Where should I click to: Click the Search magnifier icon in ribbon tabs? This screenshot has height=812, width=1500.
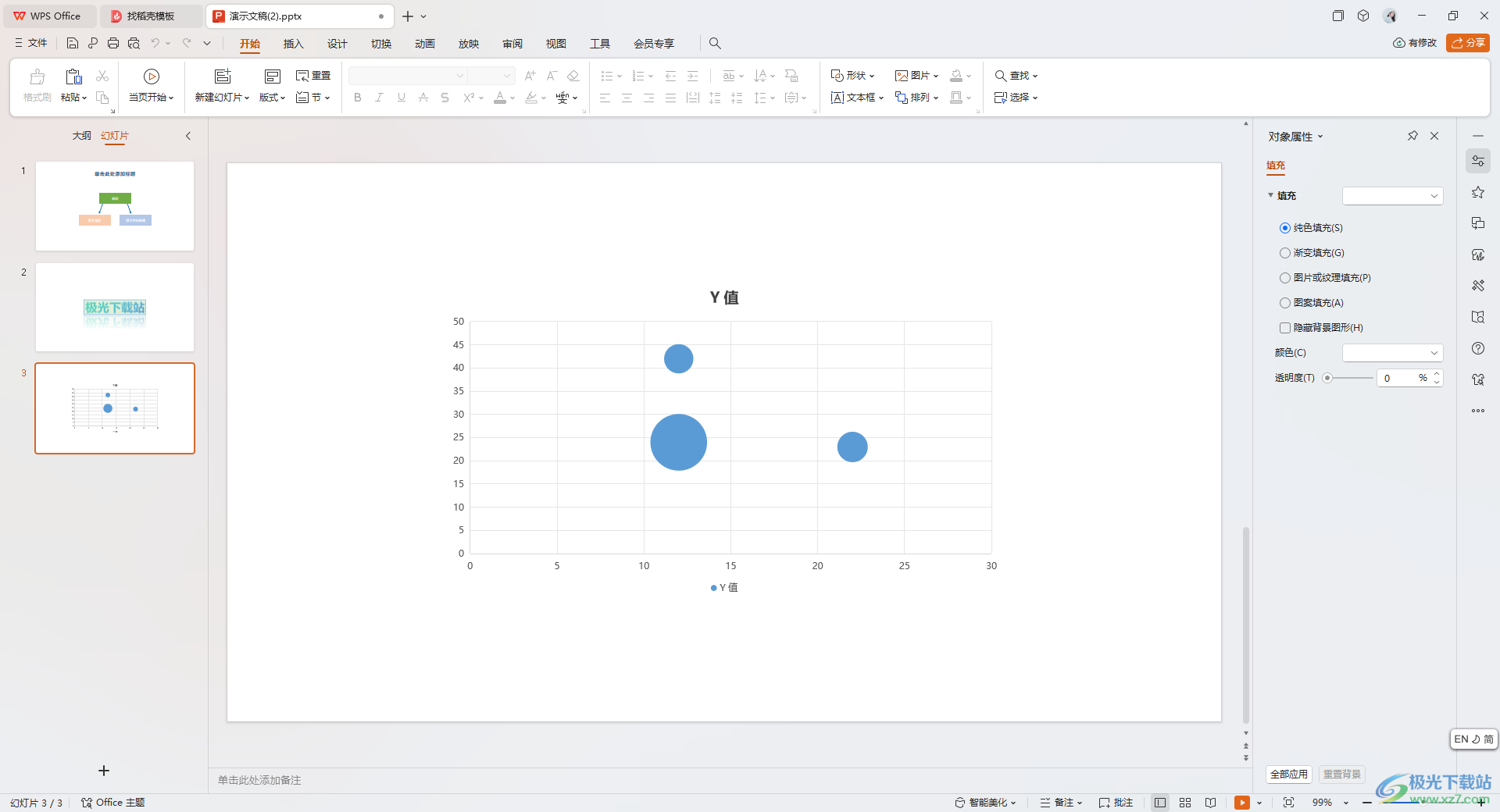[715, 44]
